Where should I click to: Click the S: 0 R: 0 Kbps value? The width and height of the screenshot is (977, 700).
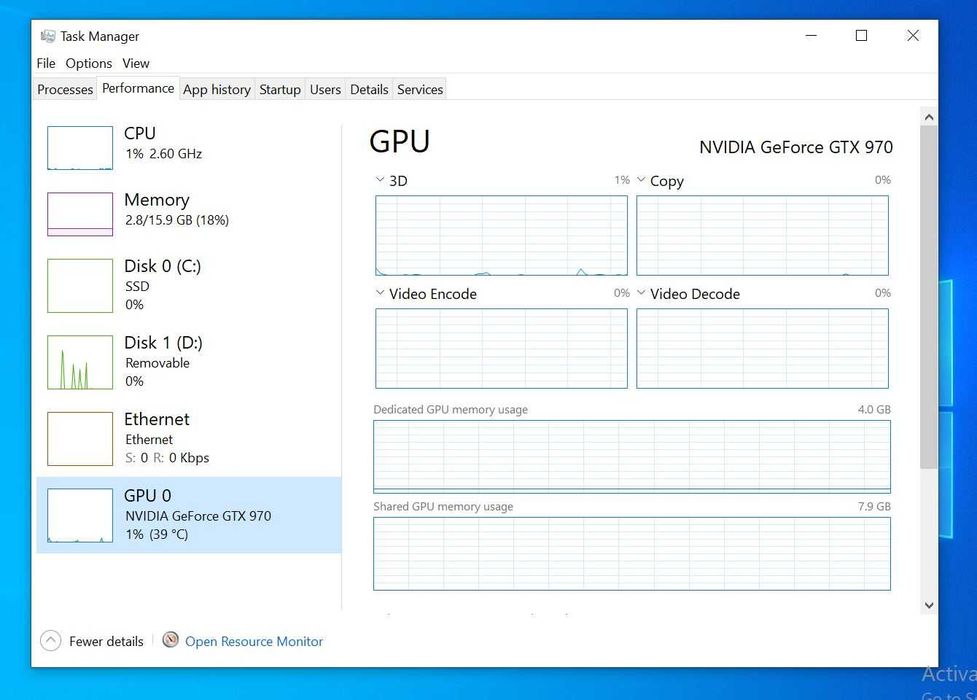(167, 458)
